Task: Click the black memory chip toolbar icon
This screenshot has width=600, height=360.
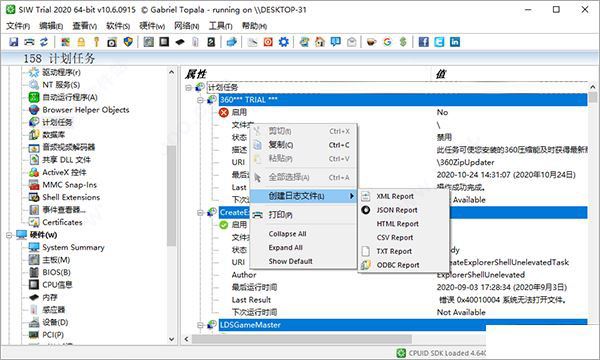Action: coord(179,42)
